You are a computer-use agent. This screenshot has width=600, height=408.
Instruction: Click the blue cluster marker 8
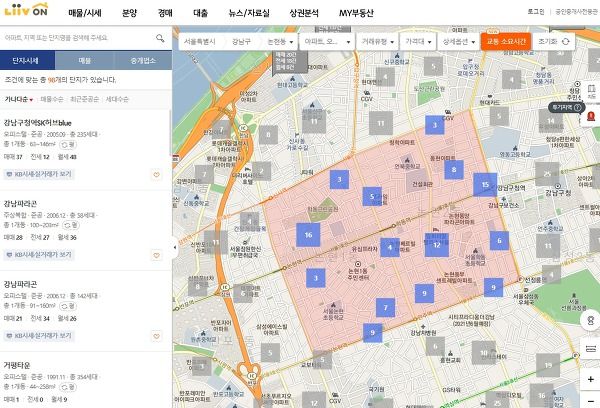[454, 170]
